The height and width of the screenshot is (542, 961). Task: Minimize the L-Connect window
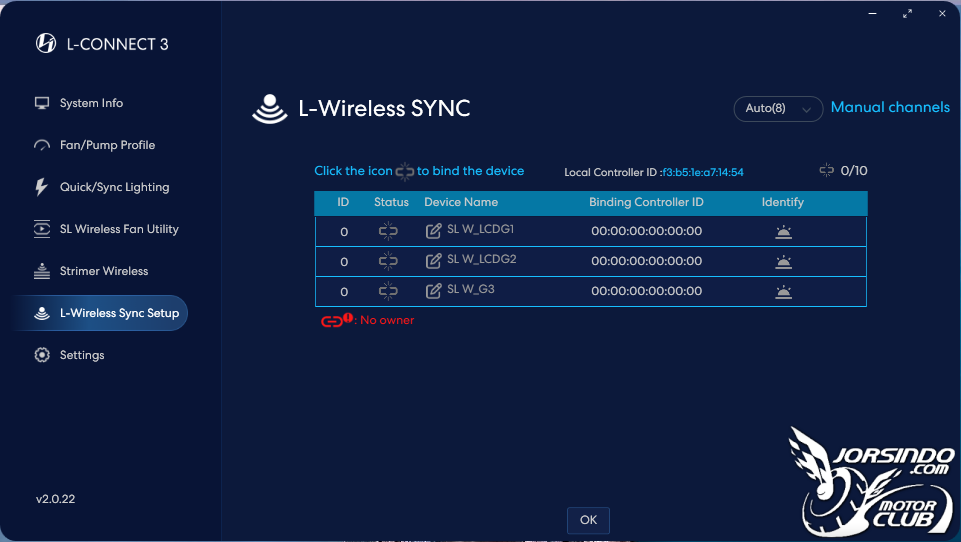tap(872, 13)
